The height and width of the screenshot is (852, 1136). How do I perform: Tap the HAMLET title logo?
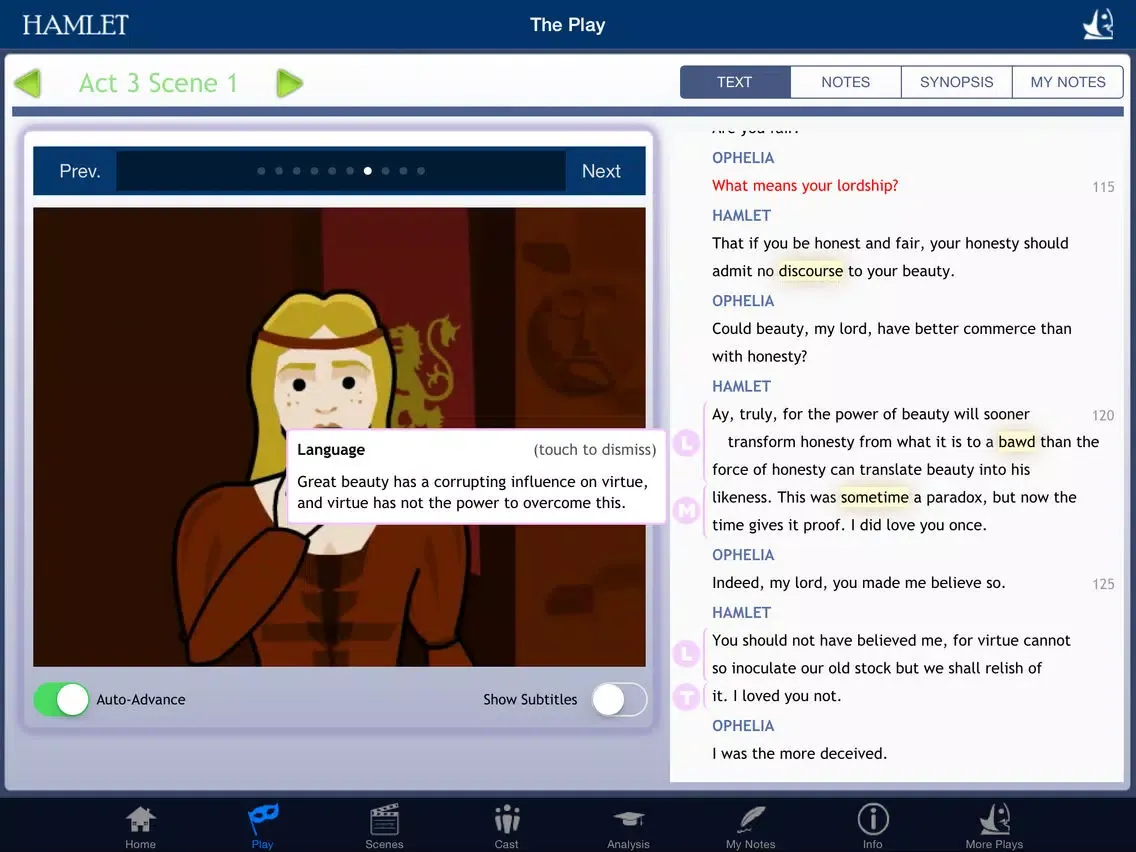click(75, 25)
